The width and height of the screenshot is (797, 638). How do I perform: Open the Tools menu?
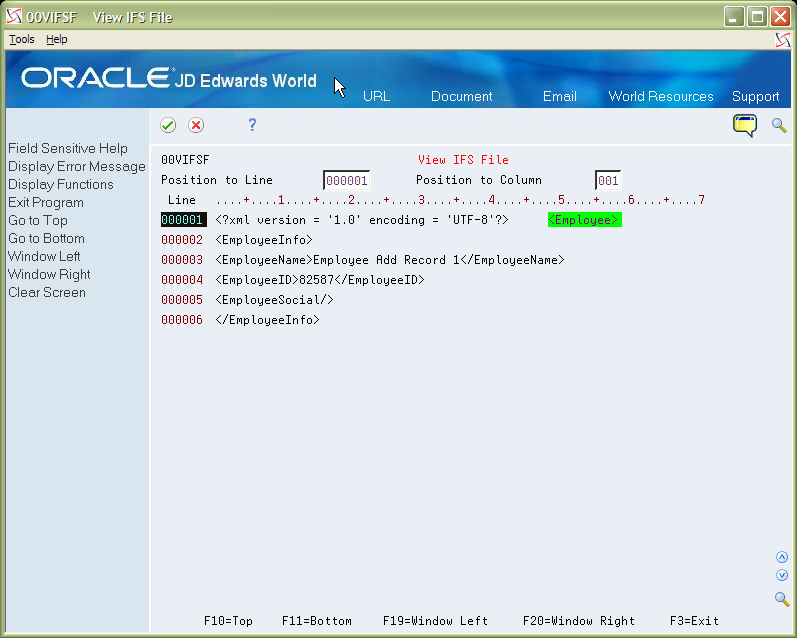coord(22,39)
